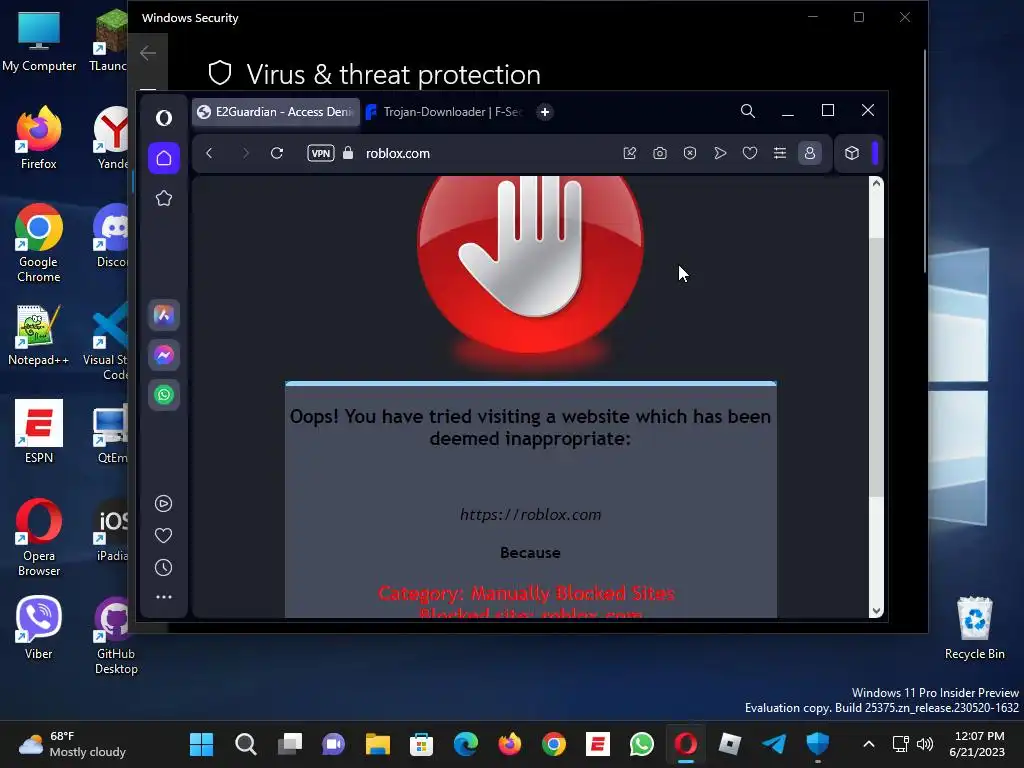1024x768 pixels.
Task: Go back in Opera browser
Action: pos(210,153)
